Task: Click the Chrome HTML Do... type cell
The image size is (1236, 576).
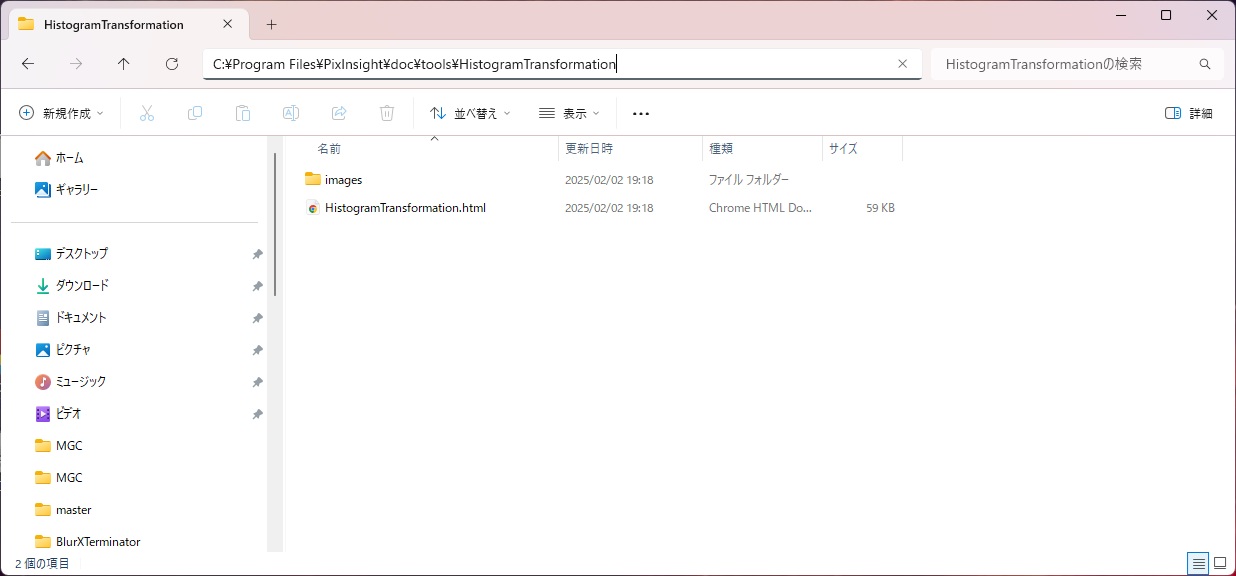Action: (x=761, y=208)
